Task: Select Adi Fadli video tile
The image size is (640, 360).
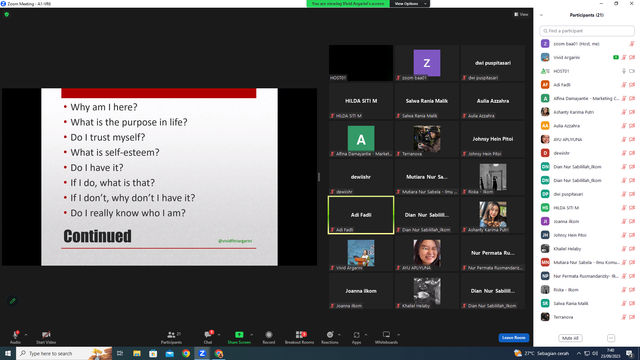Action: click(x=361, y=215)
